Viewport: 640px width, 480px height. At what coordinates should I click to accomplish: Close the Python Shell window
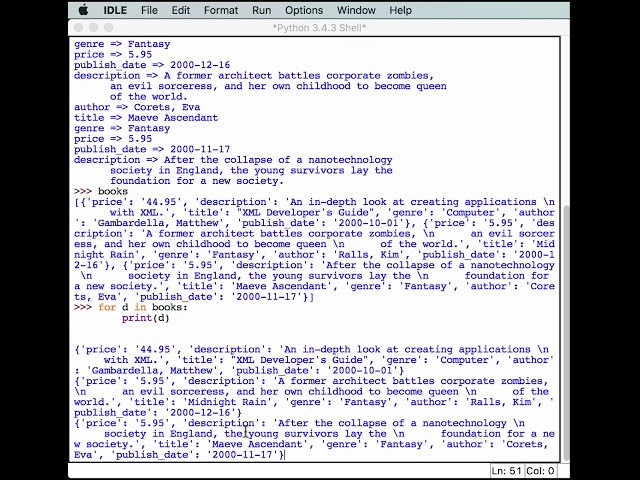coord(79,27)
